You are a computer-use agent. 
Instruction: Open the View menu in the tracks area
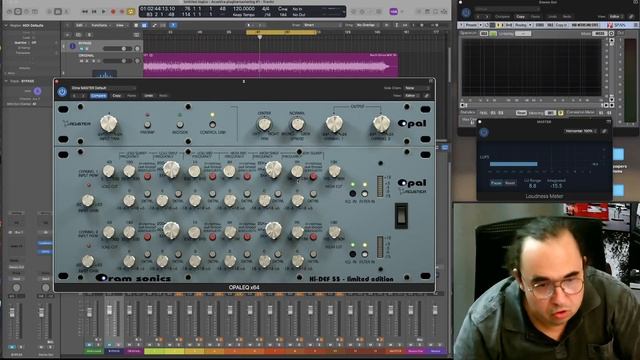[121, 25]
